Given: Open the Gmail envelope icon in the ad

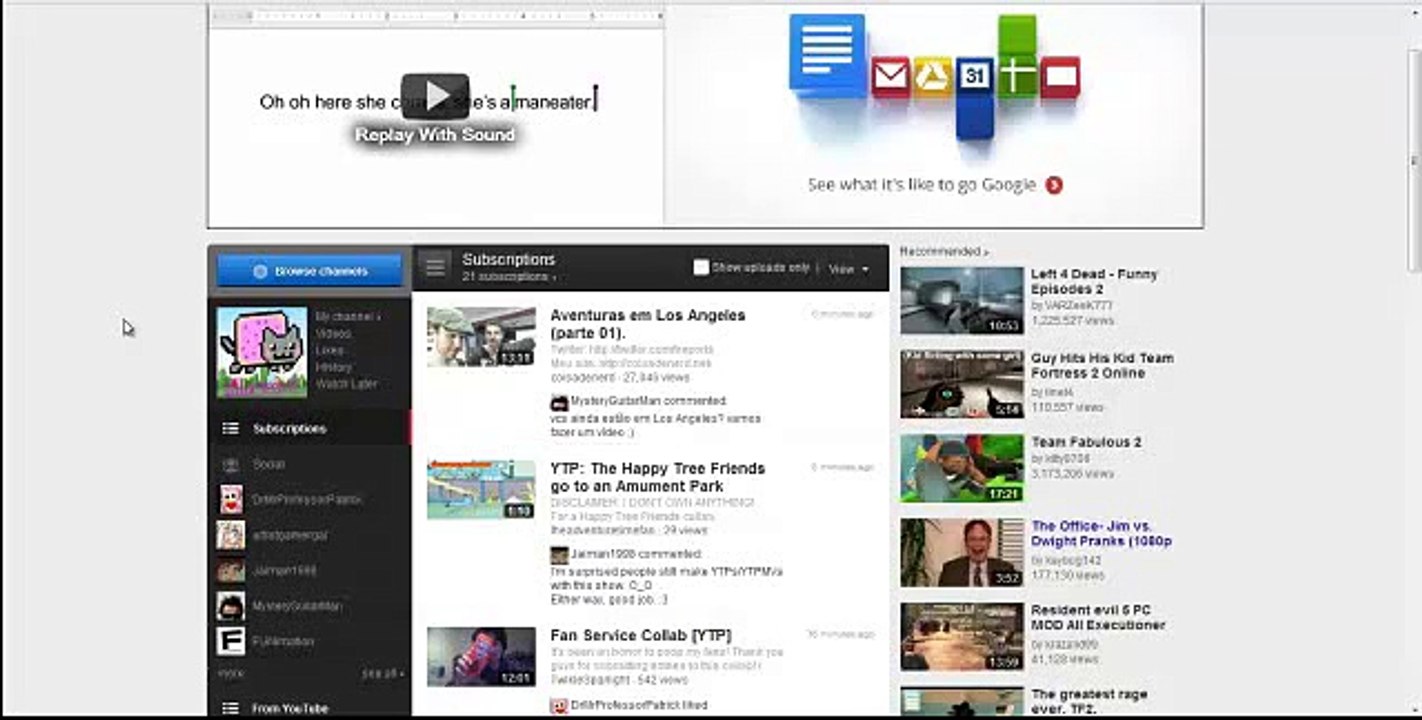Looking at the screenshot, I should [889, 76].
